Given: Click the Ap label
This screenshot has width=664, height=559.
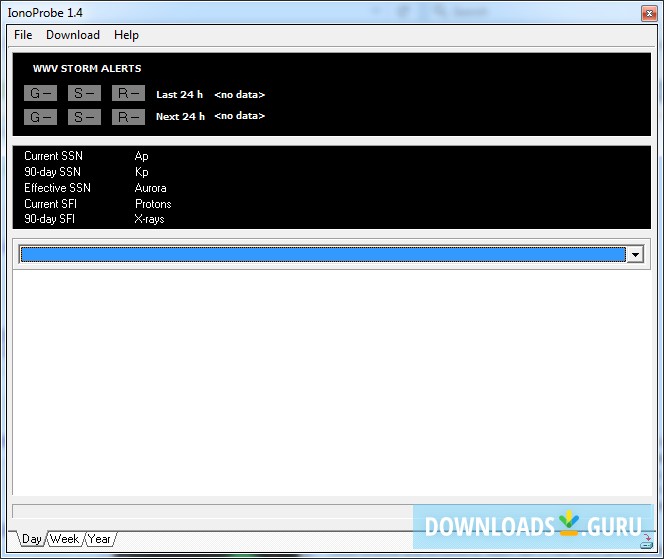Looking at the screenshot, I should click(x=141, y=156).
